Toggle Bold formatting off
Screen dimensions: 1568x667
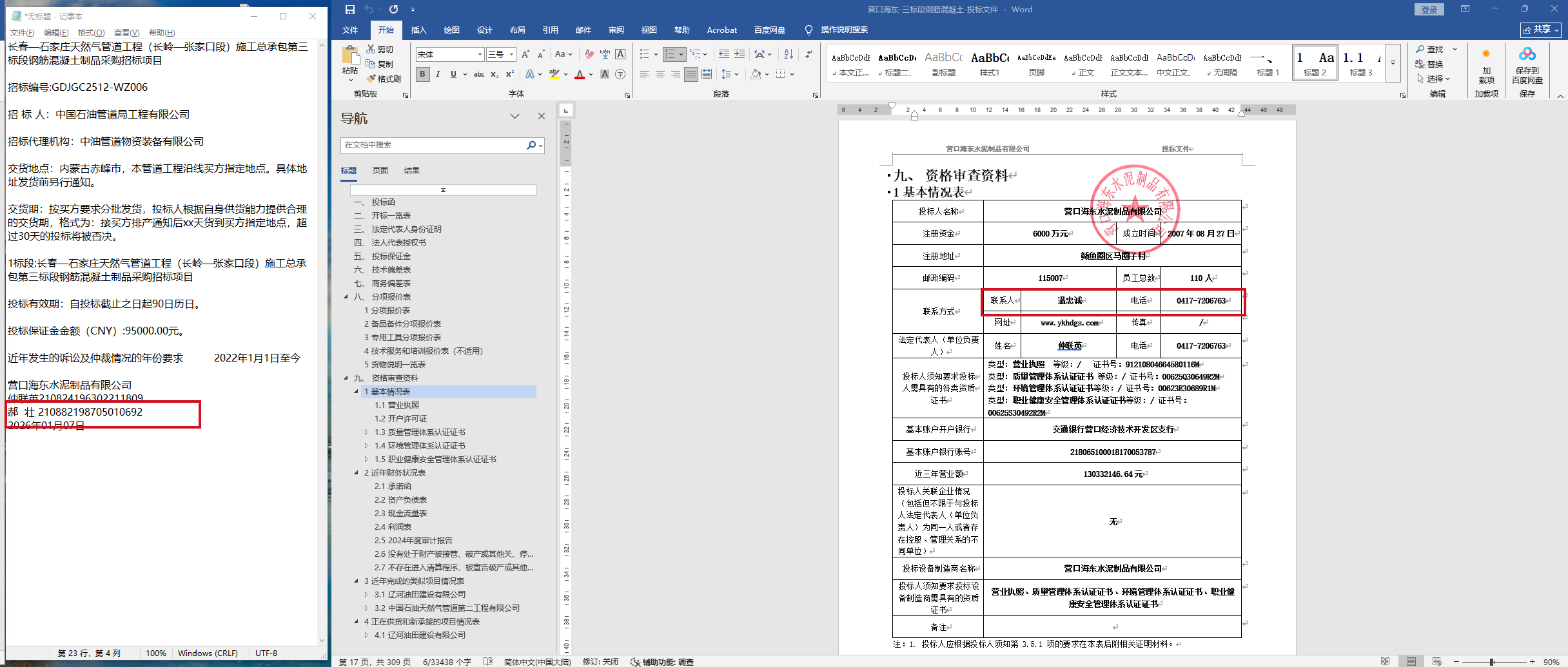tap(422, 74)
